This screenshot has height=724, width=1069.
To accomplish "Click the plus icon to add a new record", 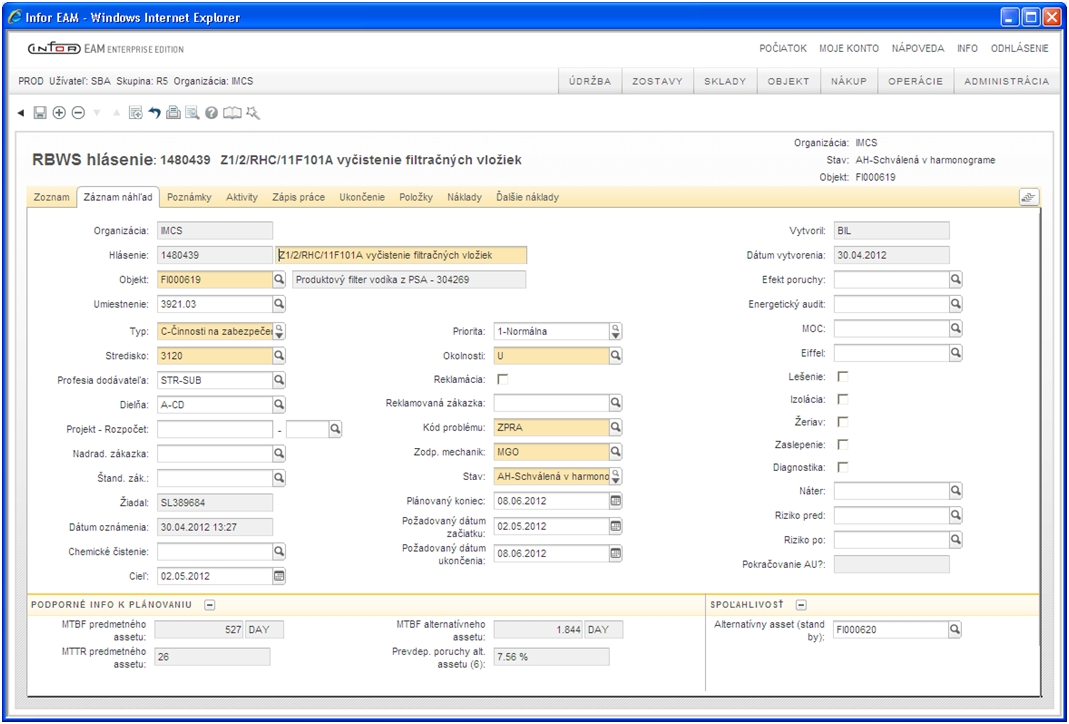I will pyautogui.click(x=59, y=113).
